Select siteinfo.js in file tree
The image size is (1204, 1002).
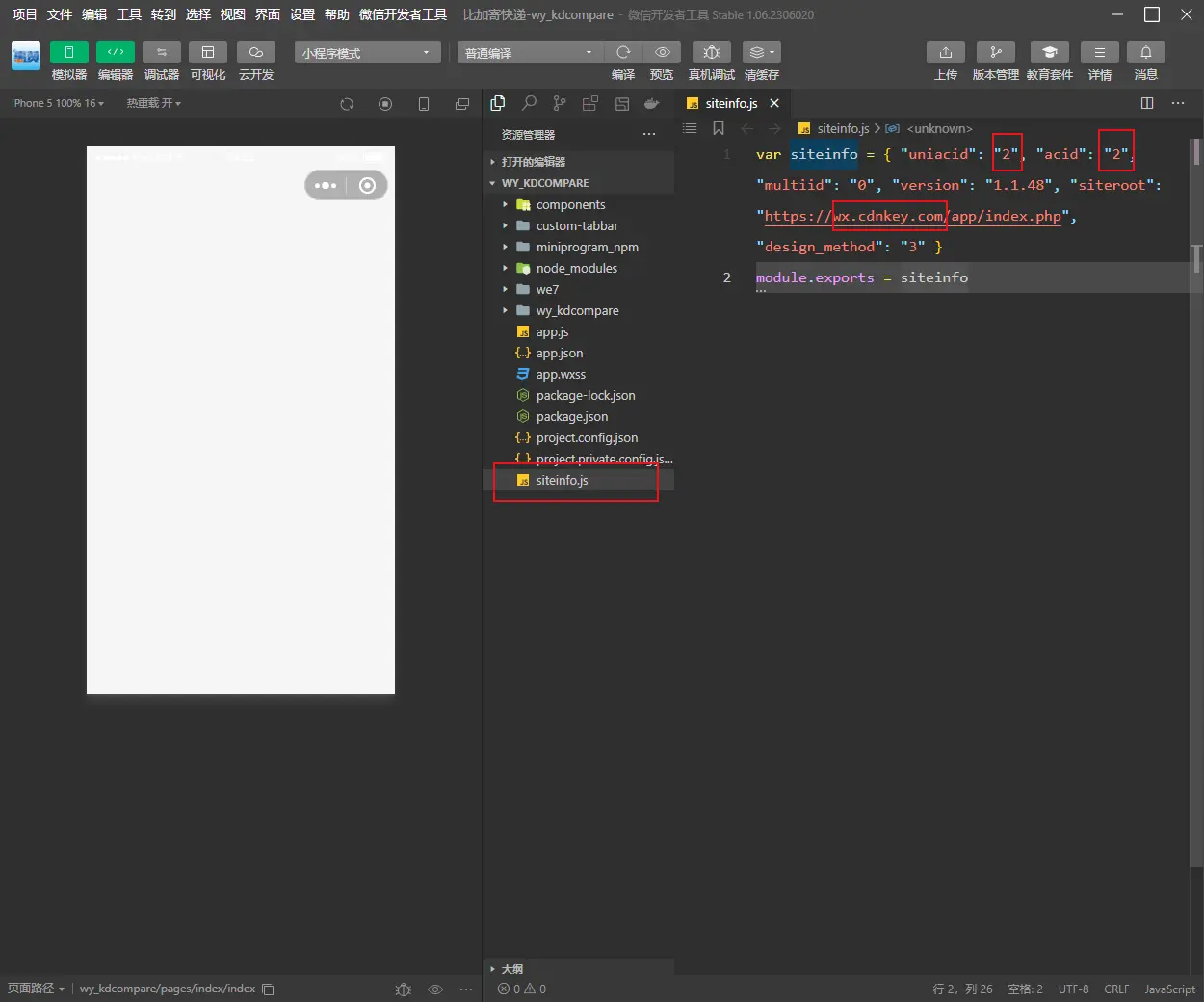tap(578, 480)
